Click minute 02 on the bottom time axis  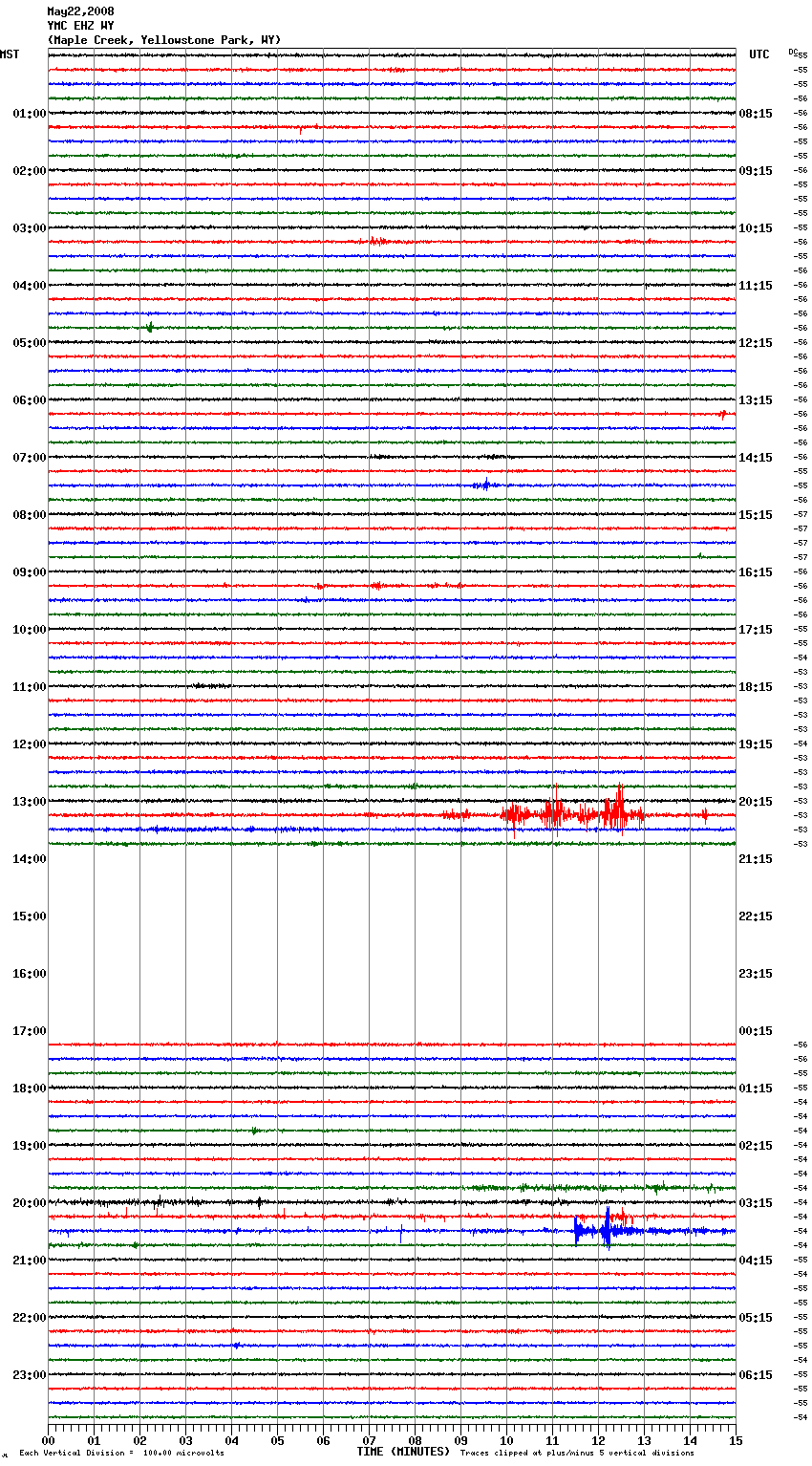coord(139,1440)
